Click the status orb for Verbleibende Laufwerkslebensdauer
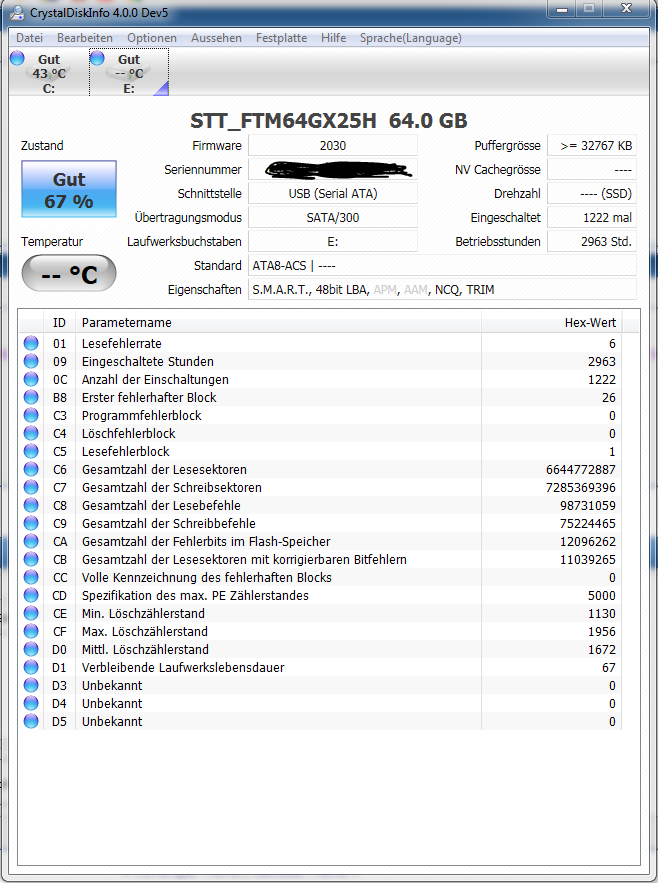Screen dimensions: 658x883 pos(31,667)
